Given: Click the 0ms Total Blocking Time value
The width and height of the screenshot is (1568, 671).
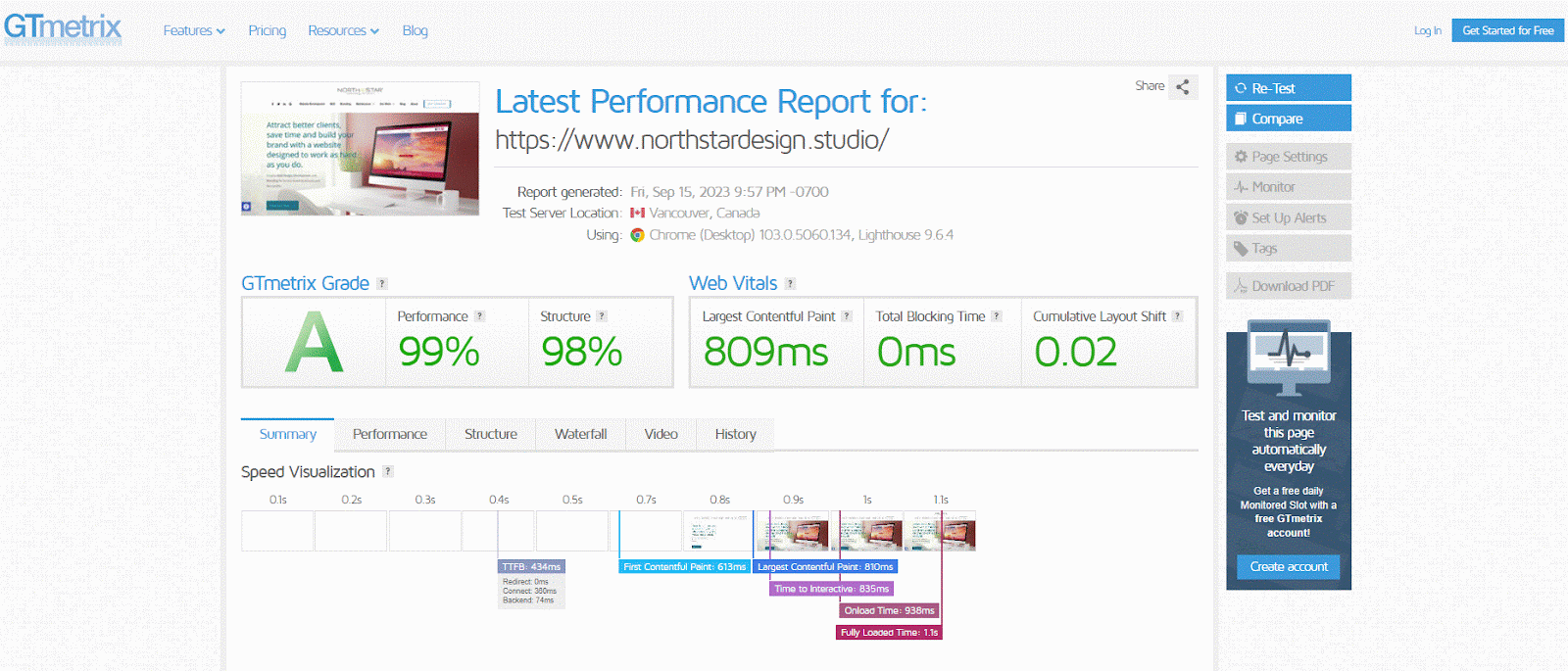Looking at the screenshot, I should pyautogui.click(x=916, y=352).
